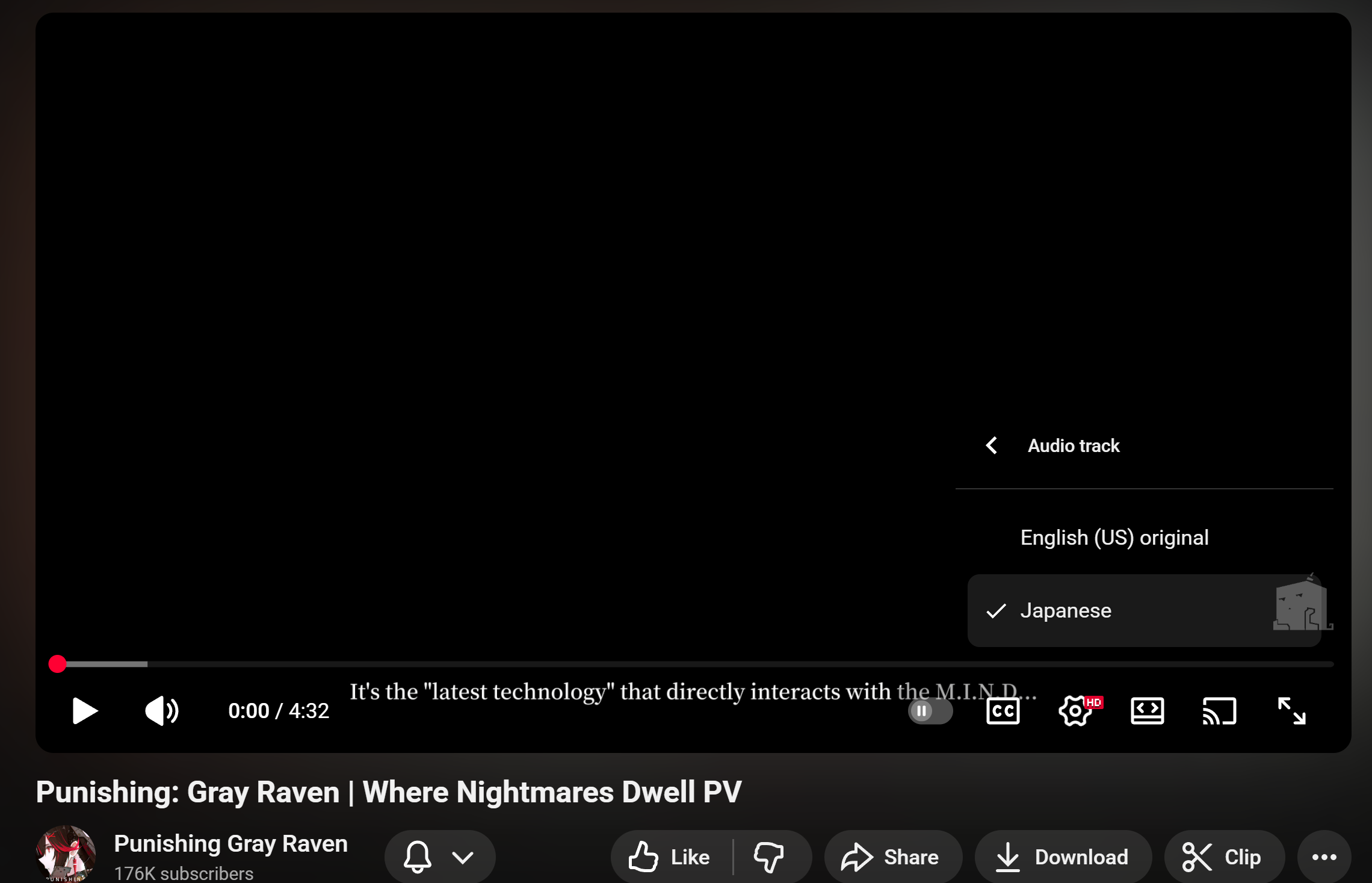
Task: Mute the video volume
Action: point(161,711)
